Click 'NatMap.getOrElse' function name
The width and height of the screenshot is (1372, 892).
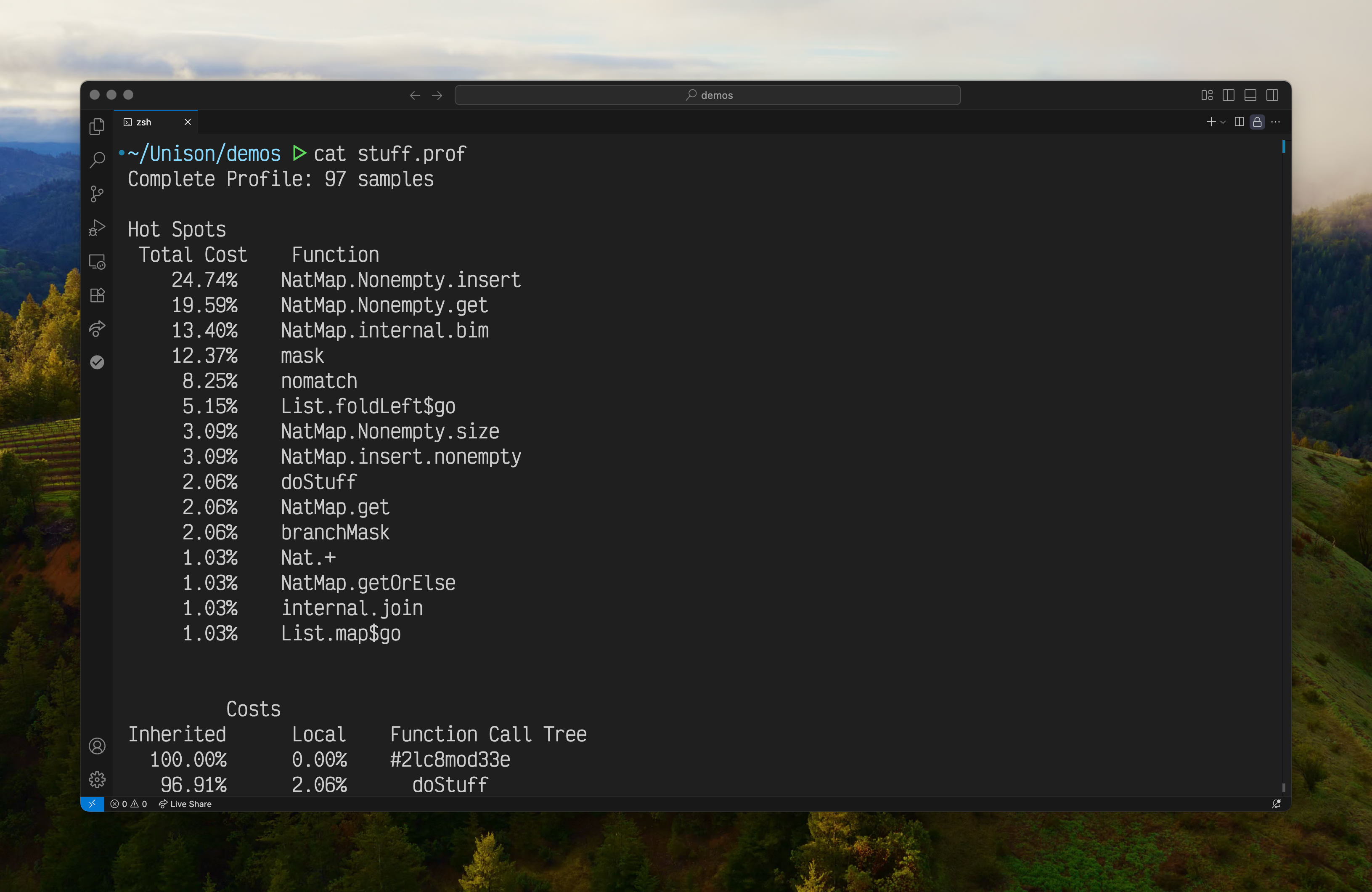(x=368, y=584)
